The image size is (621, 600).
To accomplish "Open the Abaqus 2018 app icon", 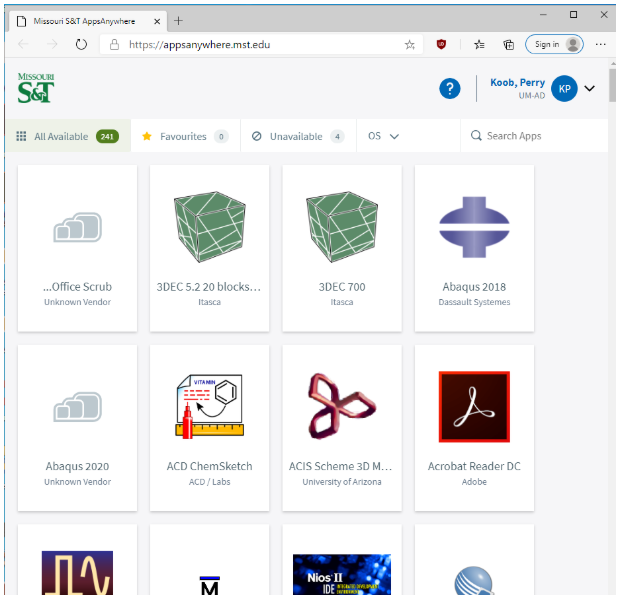I will point(474,227).
